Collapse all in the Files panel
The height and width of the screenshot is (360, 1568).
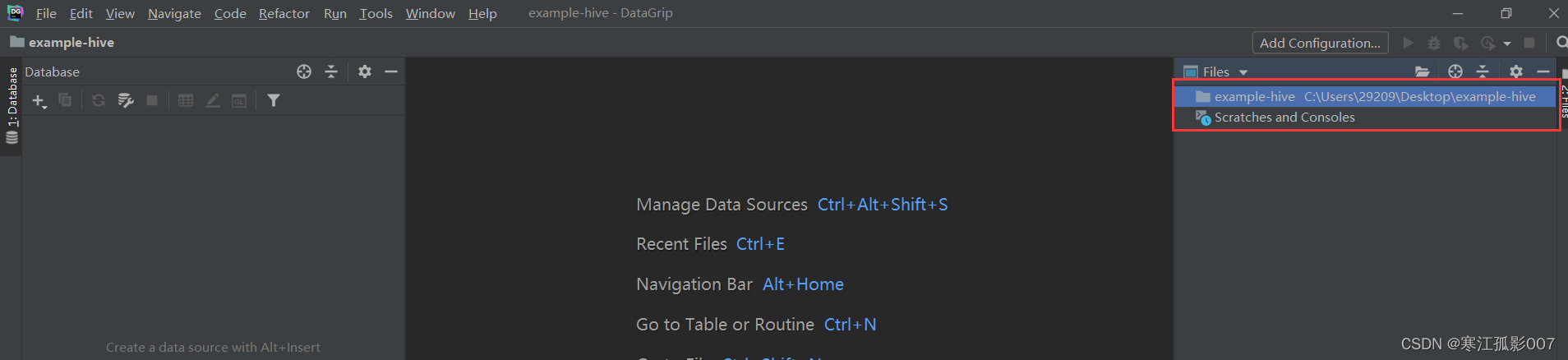[x=1483, y=72]
